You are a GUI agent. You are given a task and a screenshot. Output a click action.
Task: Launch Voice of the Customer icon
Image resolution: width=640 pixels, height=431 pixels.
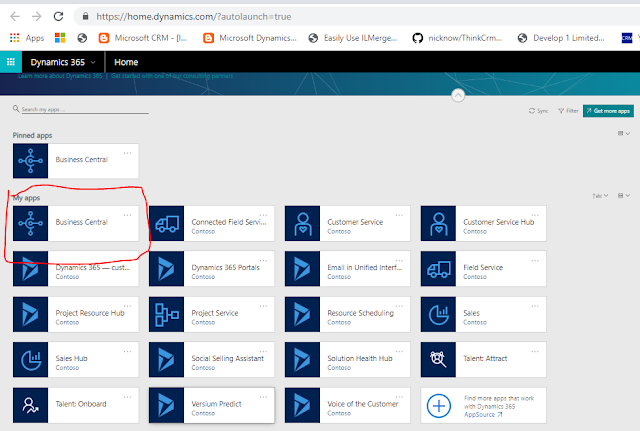click(x=302, y=405)
